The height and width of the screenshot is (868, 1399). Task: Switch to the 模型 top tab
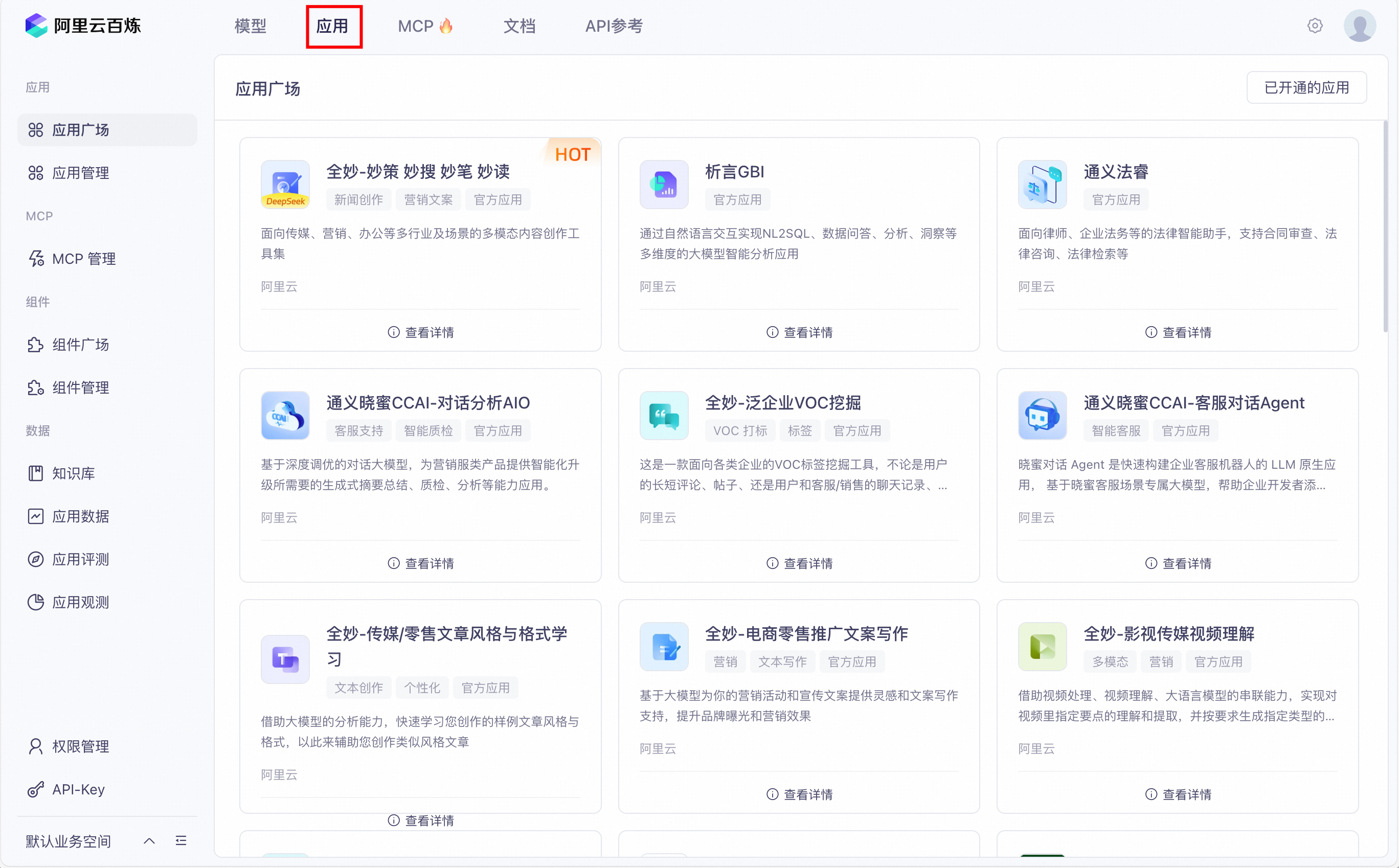click(250, 26)
